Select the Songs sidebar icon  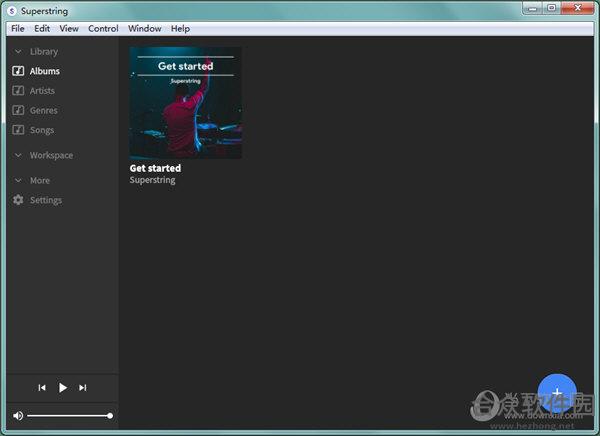[18, 130]
